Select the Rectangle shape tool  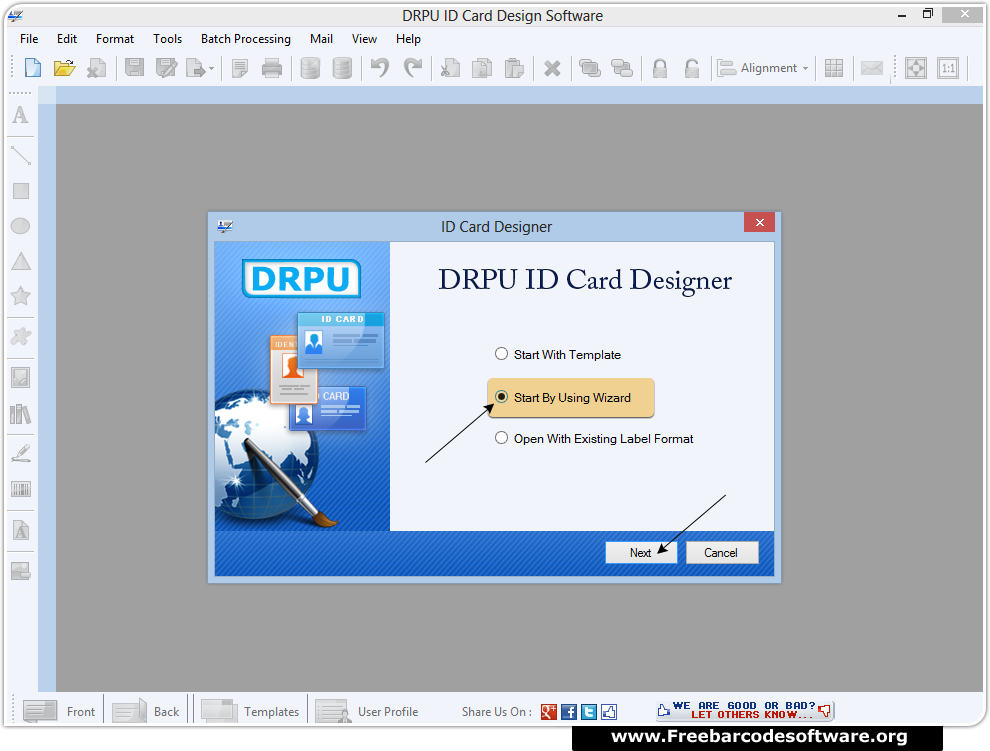pos(21,191)
